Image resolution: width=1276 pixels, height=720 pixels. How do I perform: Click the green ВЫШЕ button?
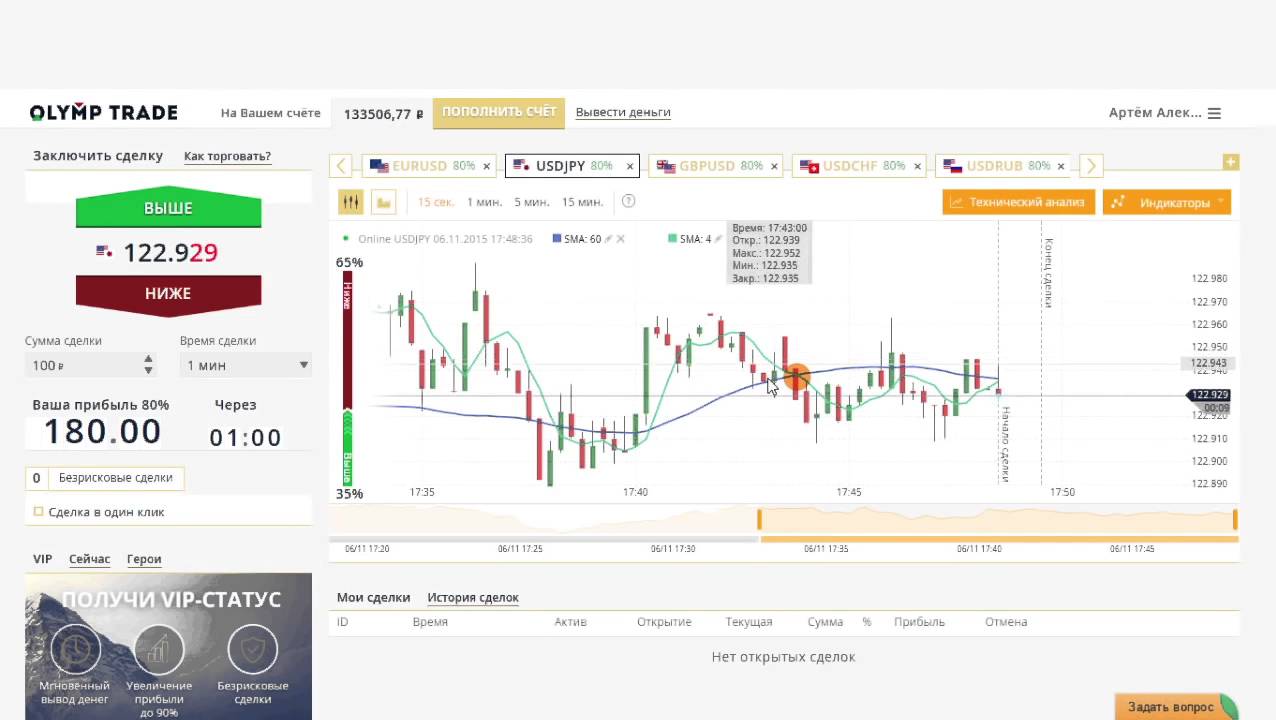168,208
